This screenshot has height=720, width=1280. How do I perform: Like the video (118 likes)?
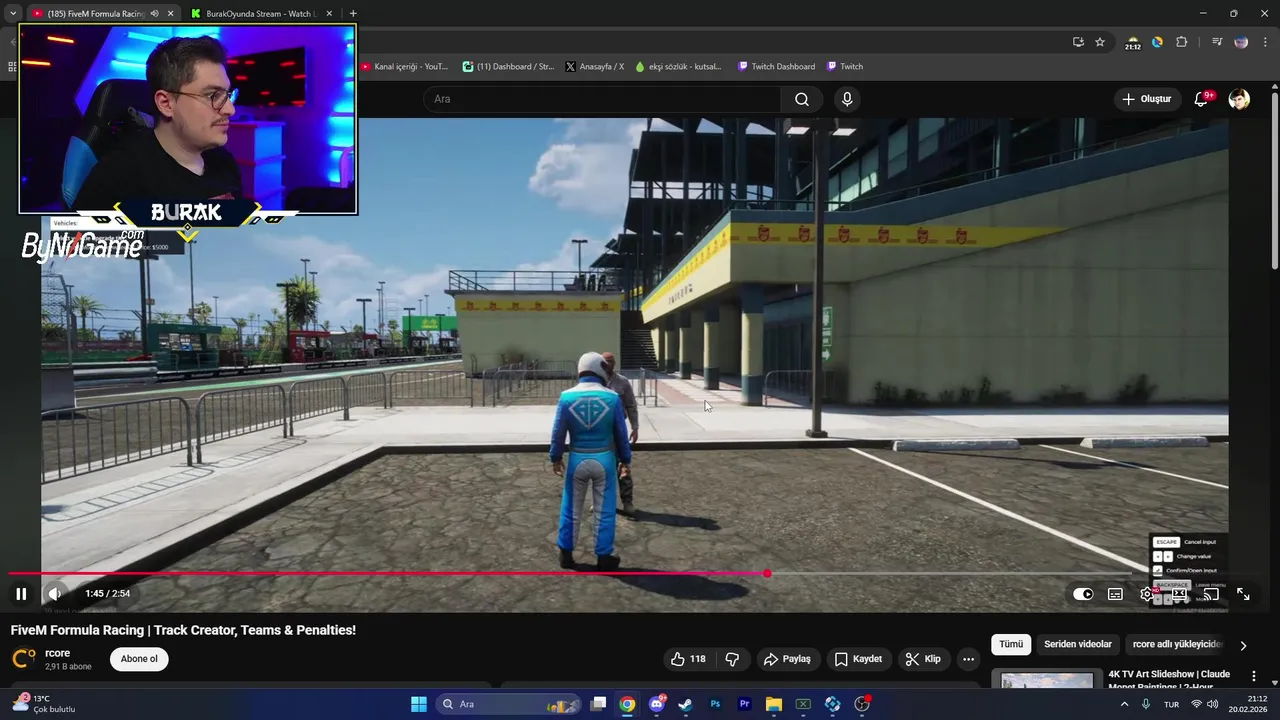[688, 659]
